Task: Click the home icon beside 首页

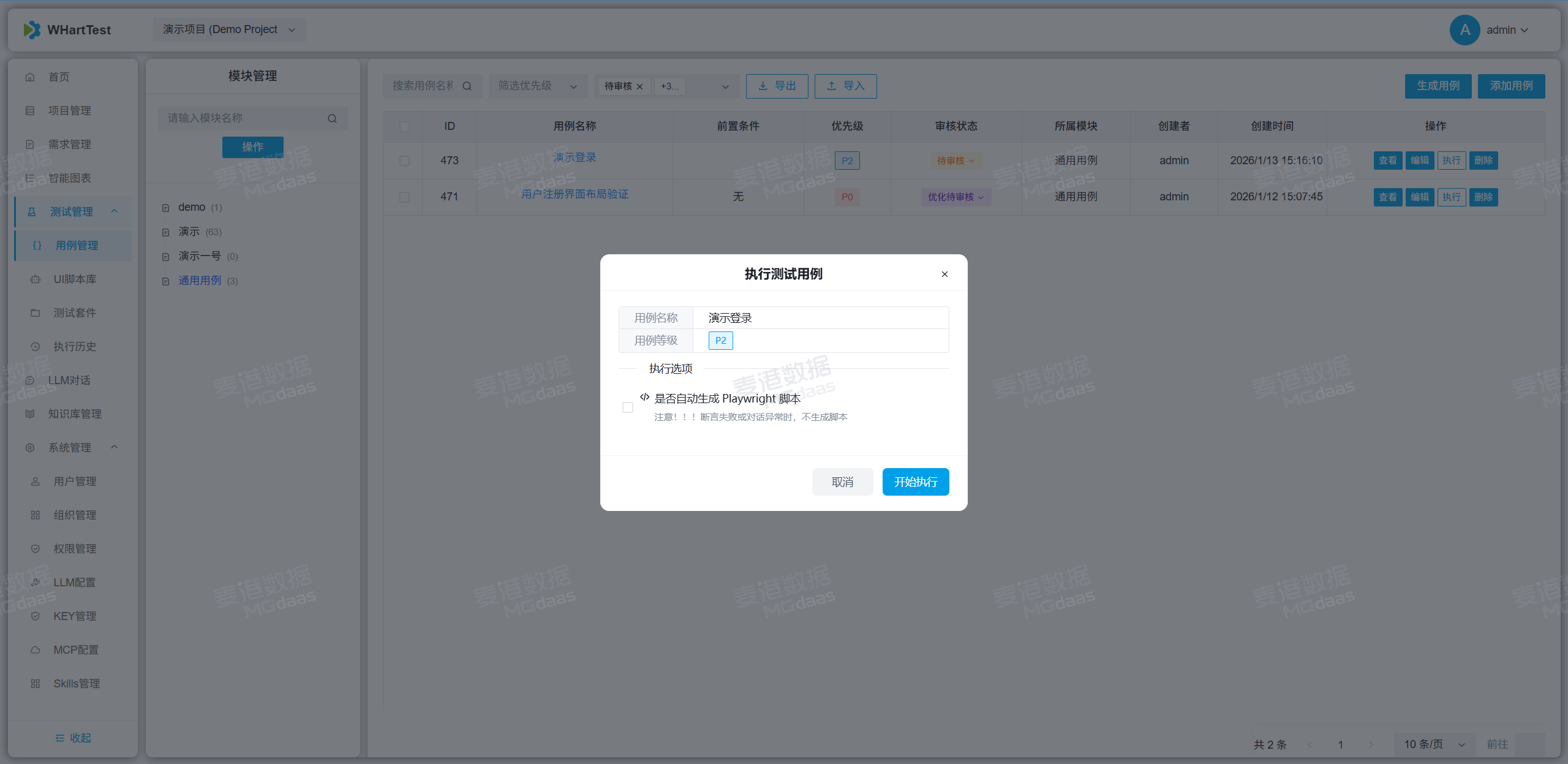Action: pyautogui.click(x=30, y=77)
